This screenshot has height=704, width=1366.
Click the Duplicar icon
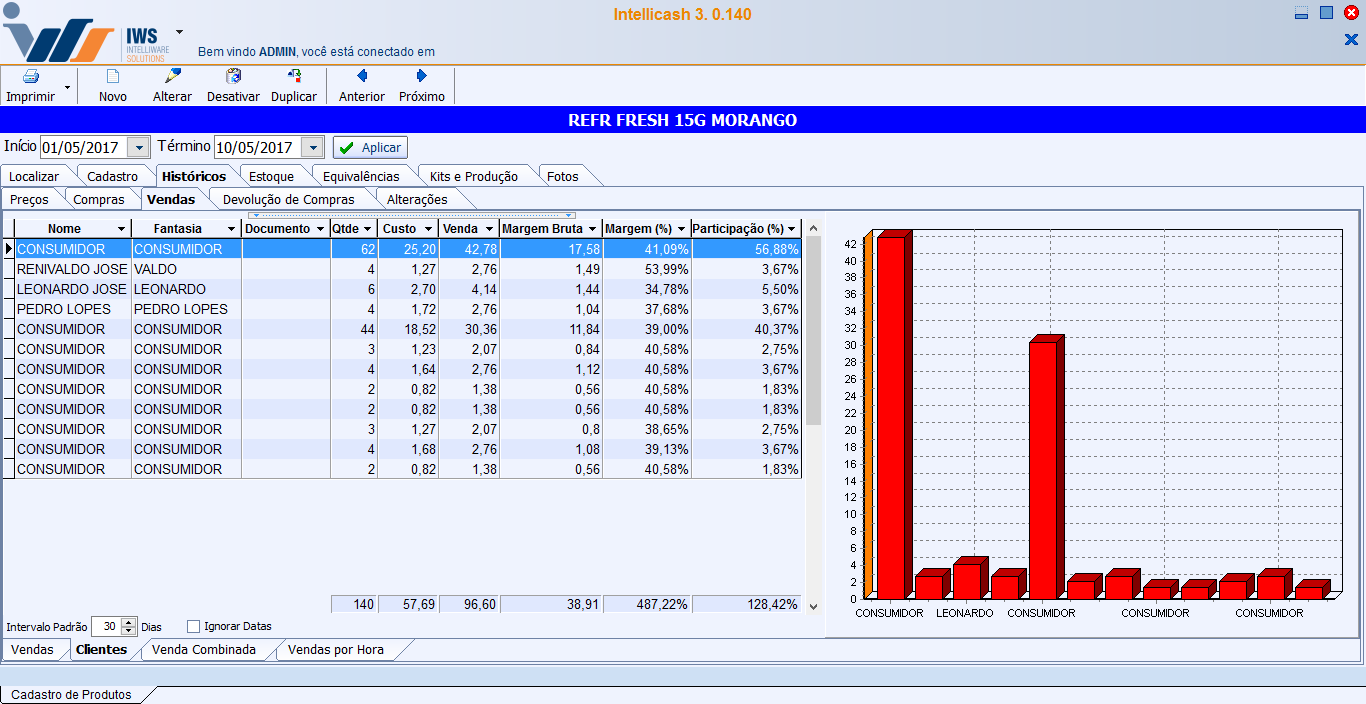pos(294,77)
